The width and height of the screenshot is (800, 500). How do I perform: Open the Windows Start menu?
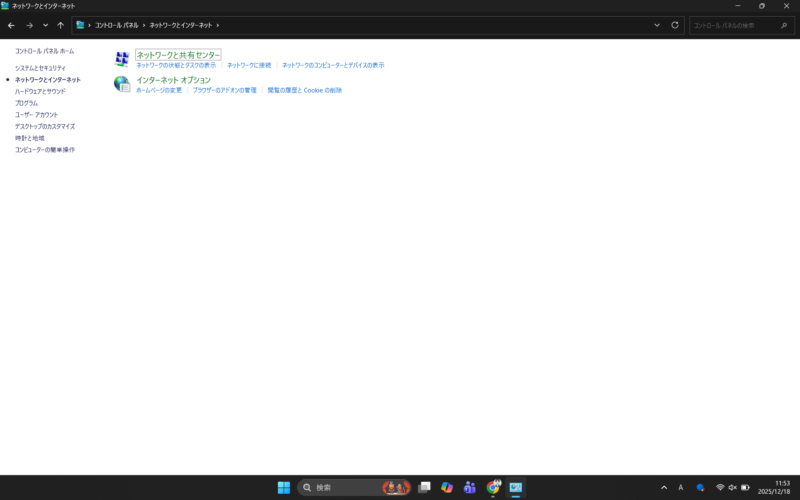(284, 487)
